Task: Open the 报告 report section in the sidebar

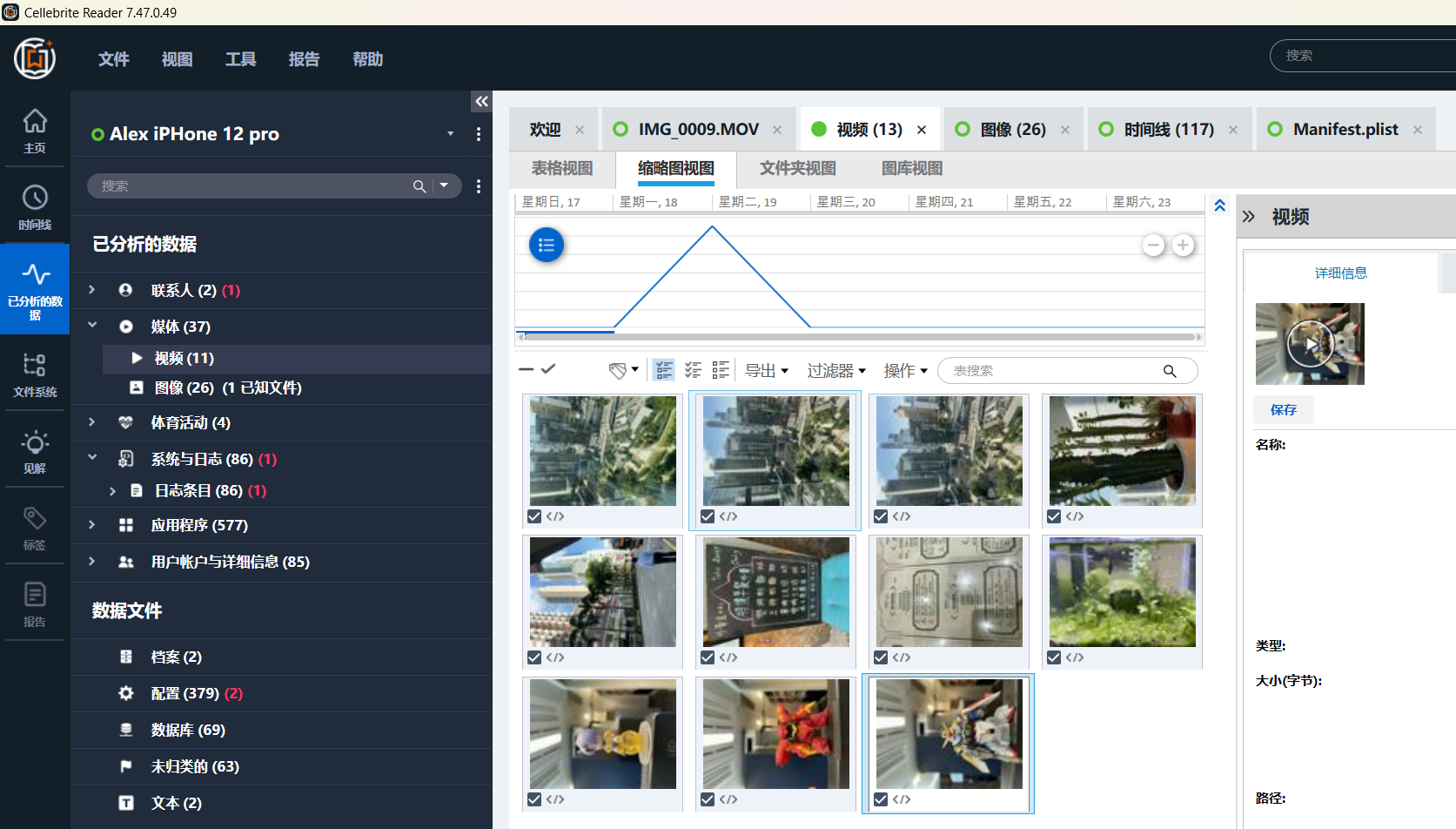Action: click(35, 603)
